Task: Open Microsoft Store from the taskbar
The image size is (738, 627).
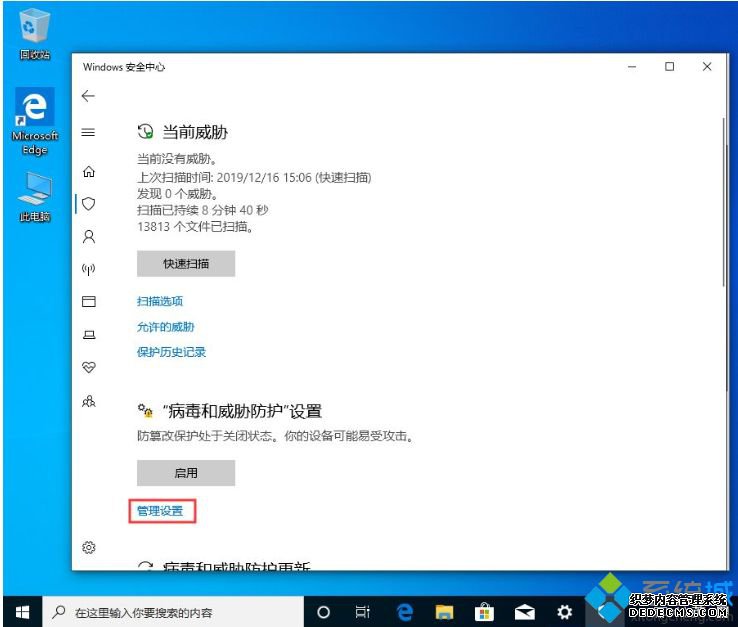Action: [x=484, y=612]
